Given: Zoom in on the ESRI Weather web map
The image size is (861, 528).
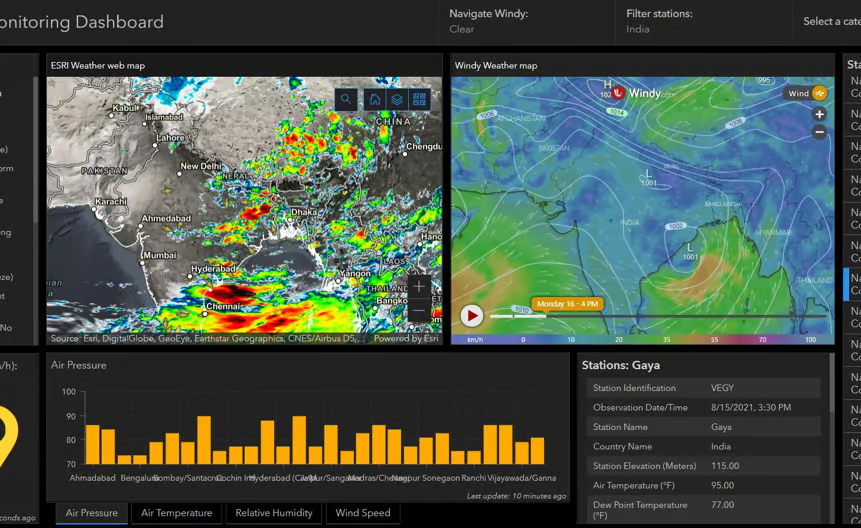Looking at the screenshot, I should click(x=419, y=286).
